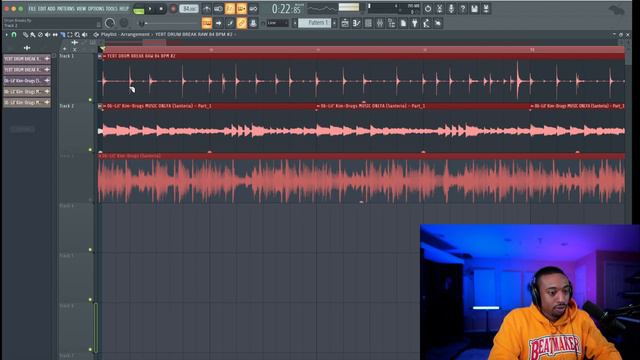Click the main pitch knob
Viewport: 640px width, 360px height.
tap(124, 23)
